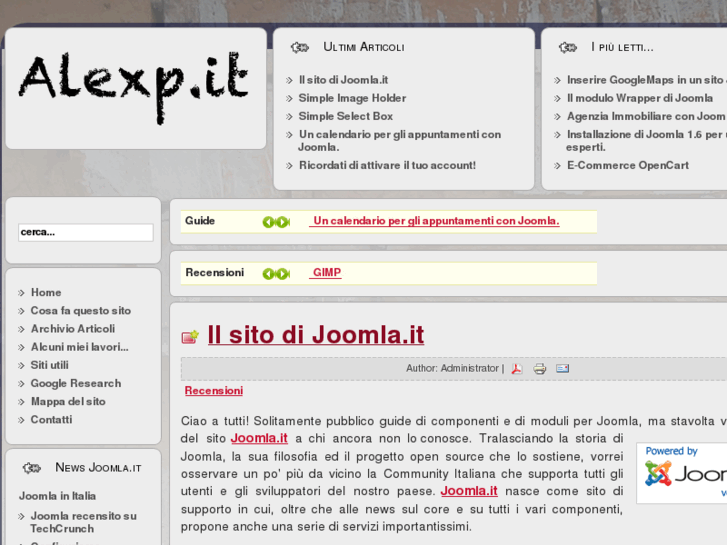Click the Alexp.it site logo
Viewport: 727px width, 545px height.
tap(134, 88)
